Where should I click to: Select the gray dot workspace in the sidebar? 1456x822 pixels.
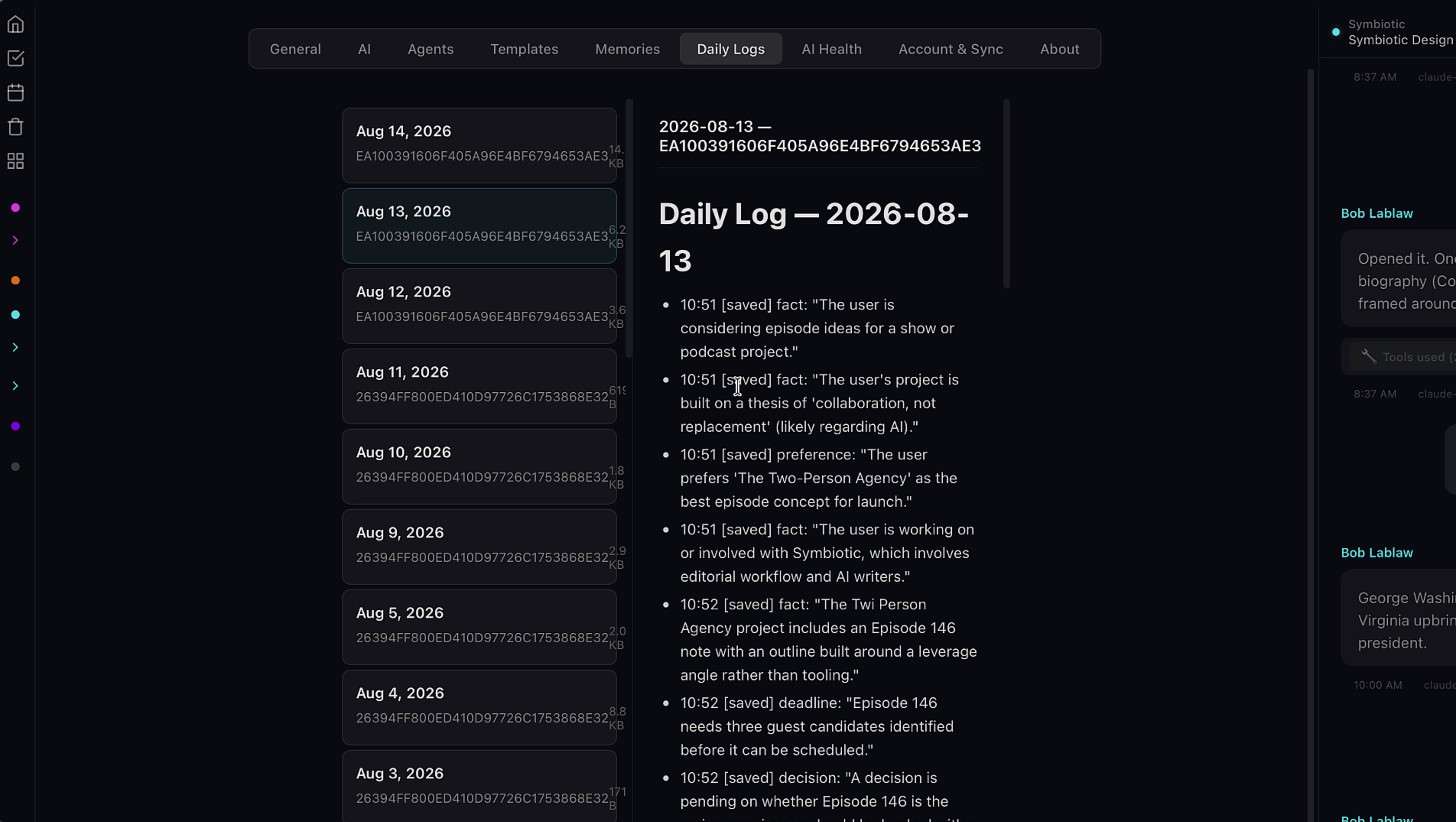pyautogui.click(x=16, y=467)
